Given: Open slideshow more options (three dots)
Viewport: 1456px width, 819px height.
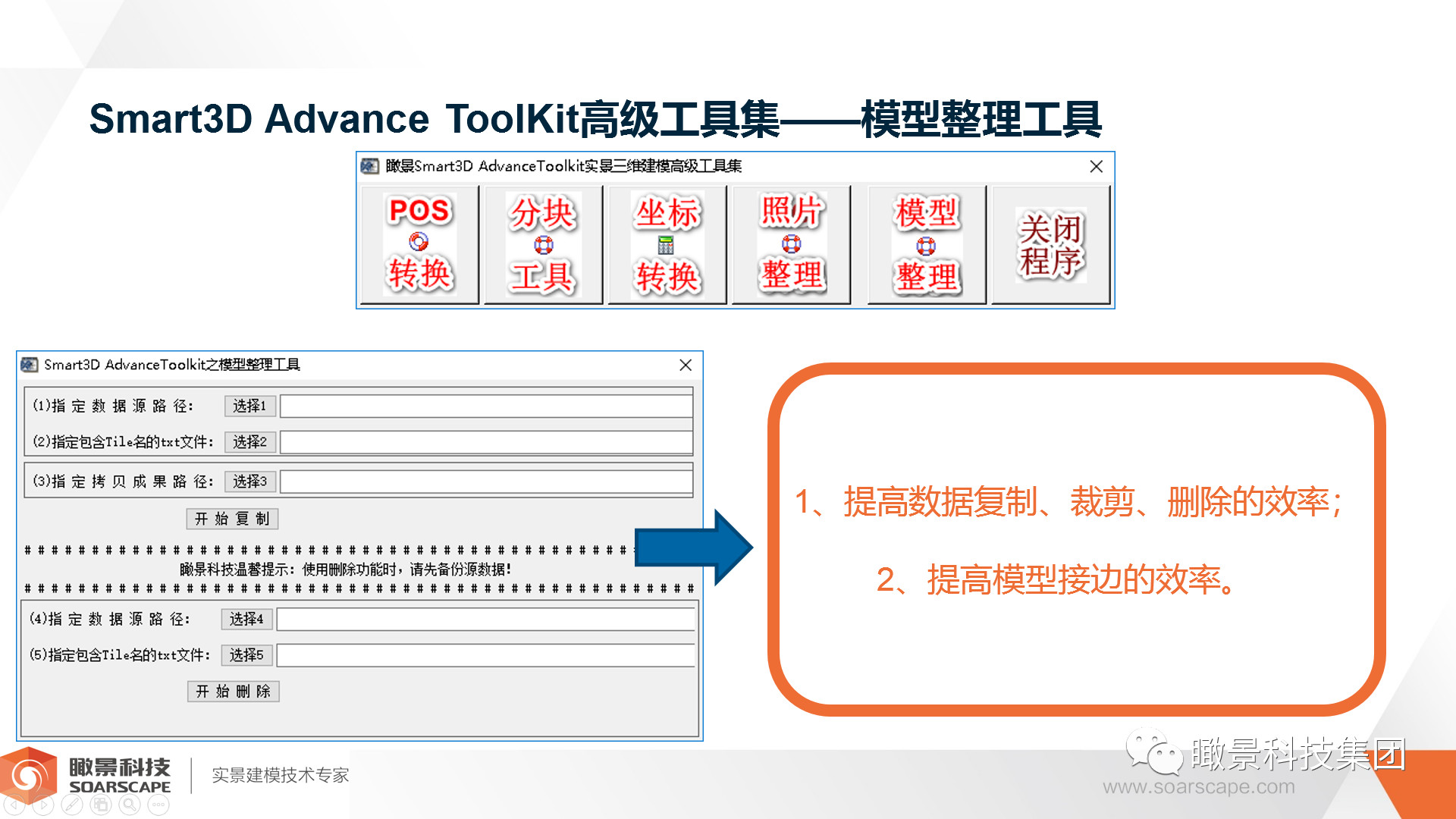Looking at the screenshot, I should click(158, 804).
